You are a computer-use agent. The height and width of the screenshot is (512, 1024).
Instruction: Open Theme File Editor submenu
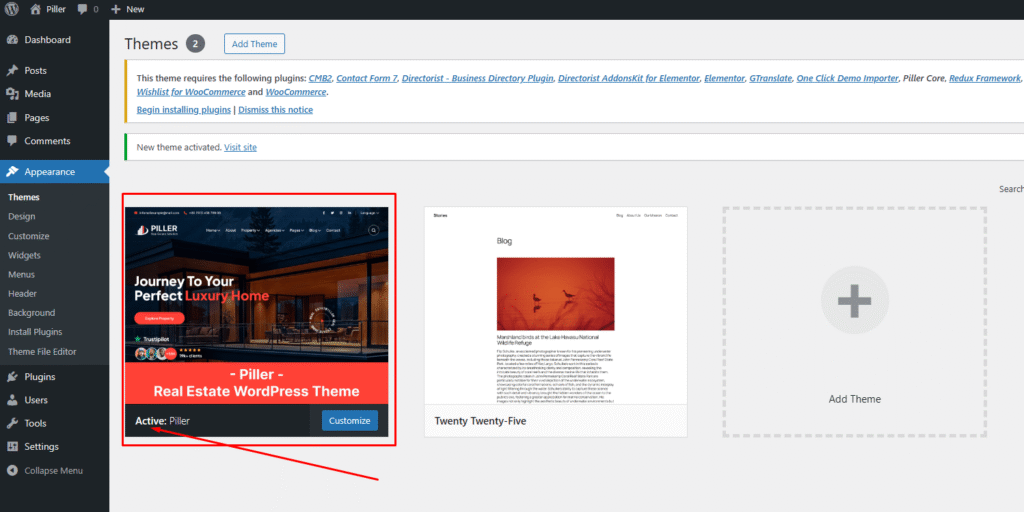click(x=42, y=351)
